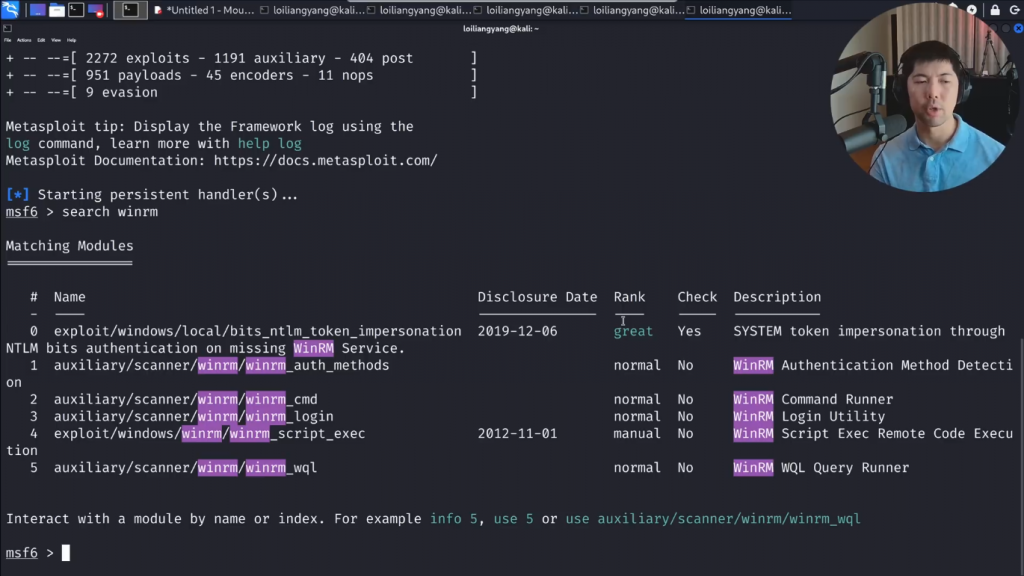
Task: Open the file manager launcher
Action: click(x=57, y=10)
